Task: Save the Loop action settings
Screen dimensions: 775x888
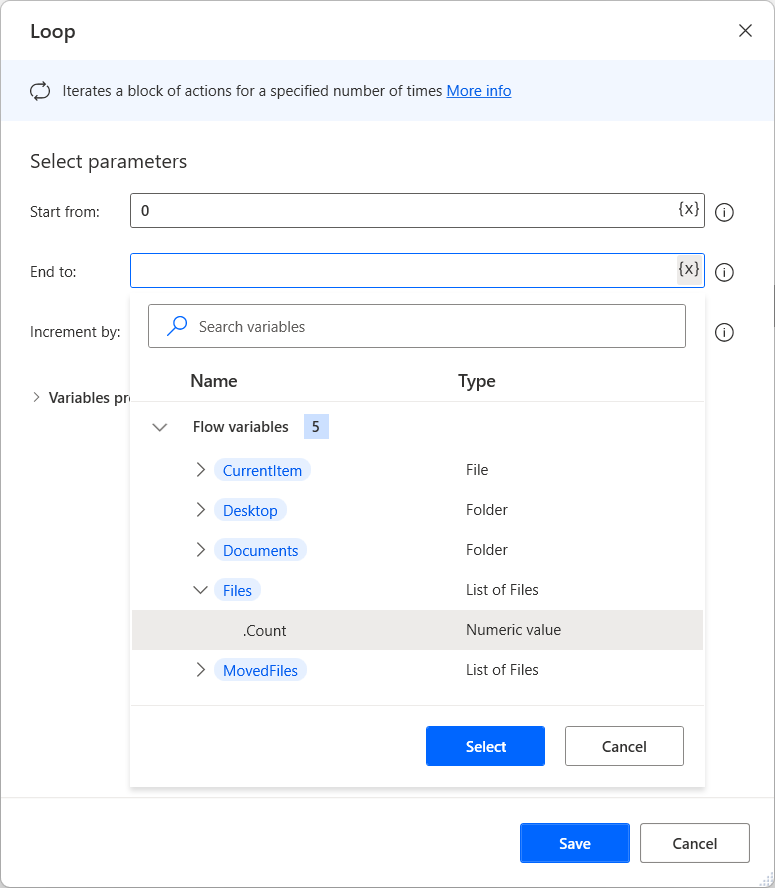Action: click(574, 842)
